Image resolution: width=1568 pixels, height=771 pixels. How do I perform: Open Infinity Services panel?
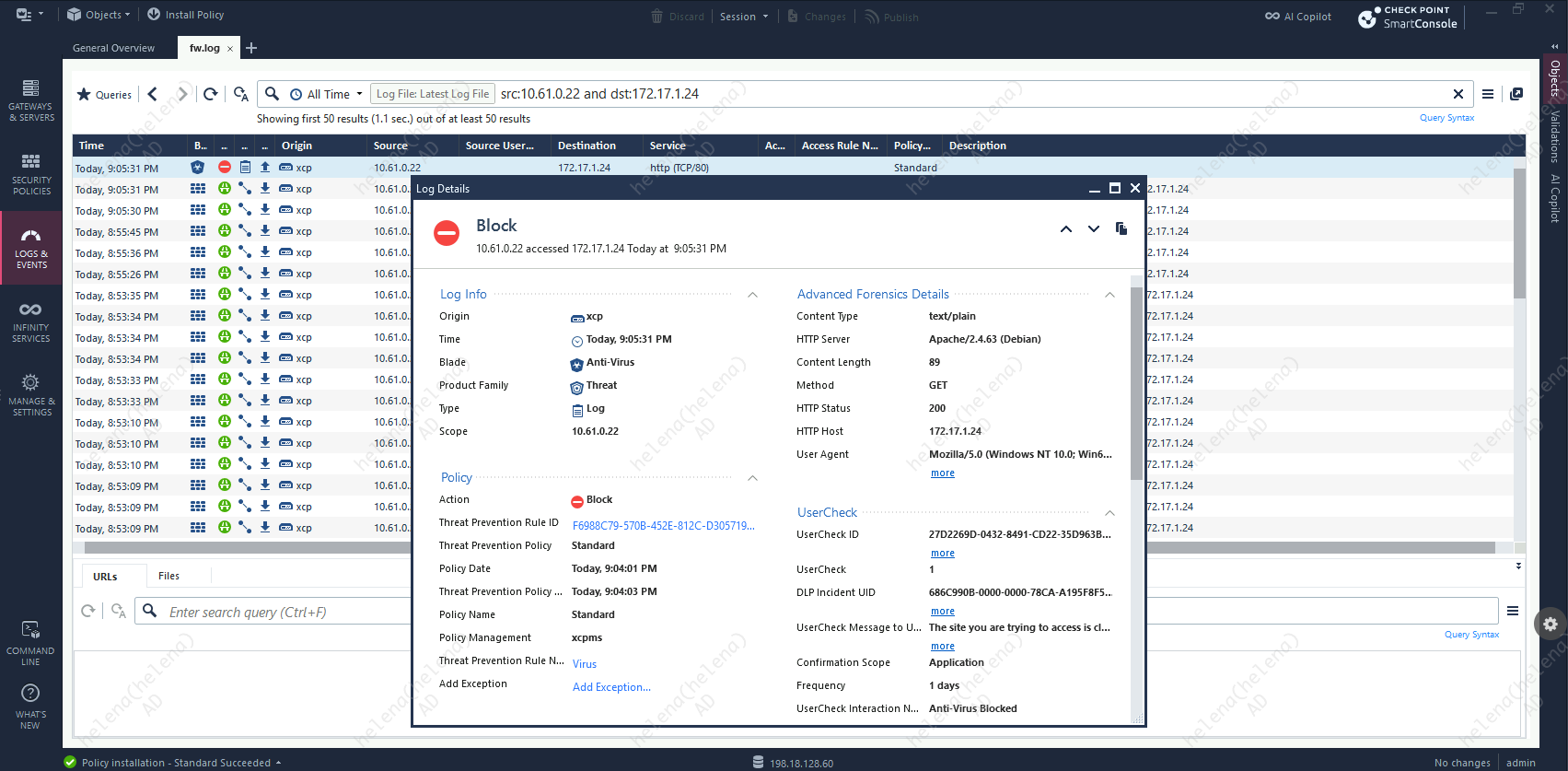30,321
